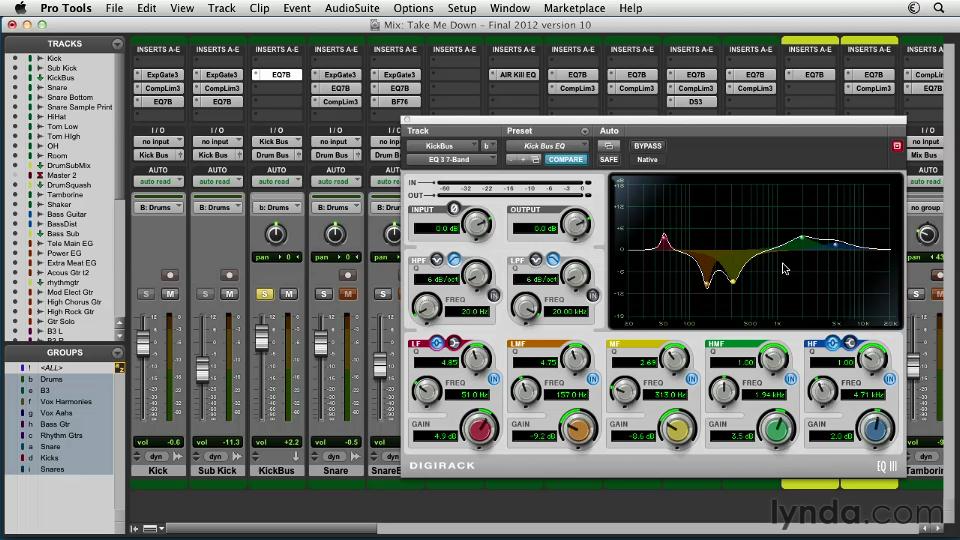Toggle the MF band IN button
The width and height of the screenshot is (960, 540).
[692, 379]
